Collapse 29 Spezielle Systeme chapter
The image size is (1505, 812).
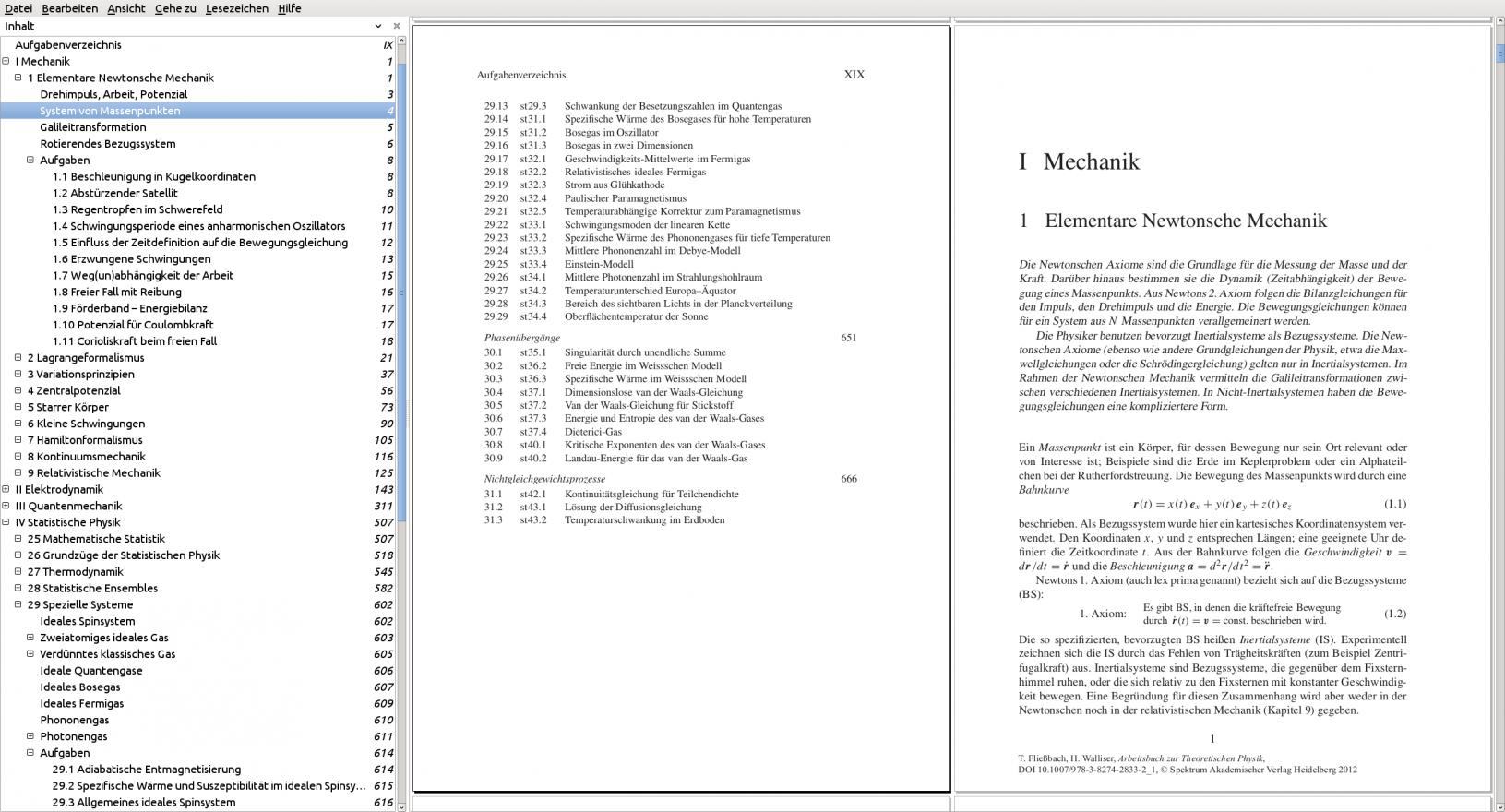coord(18,605)
